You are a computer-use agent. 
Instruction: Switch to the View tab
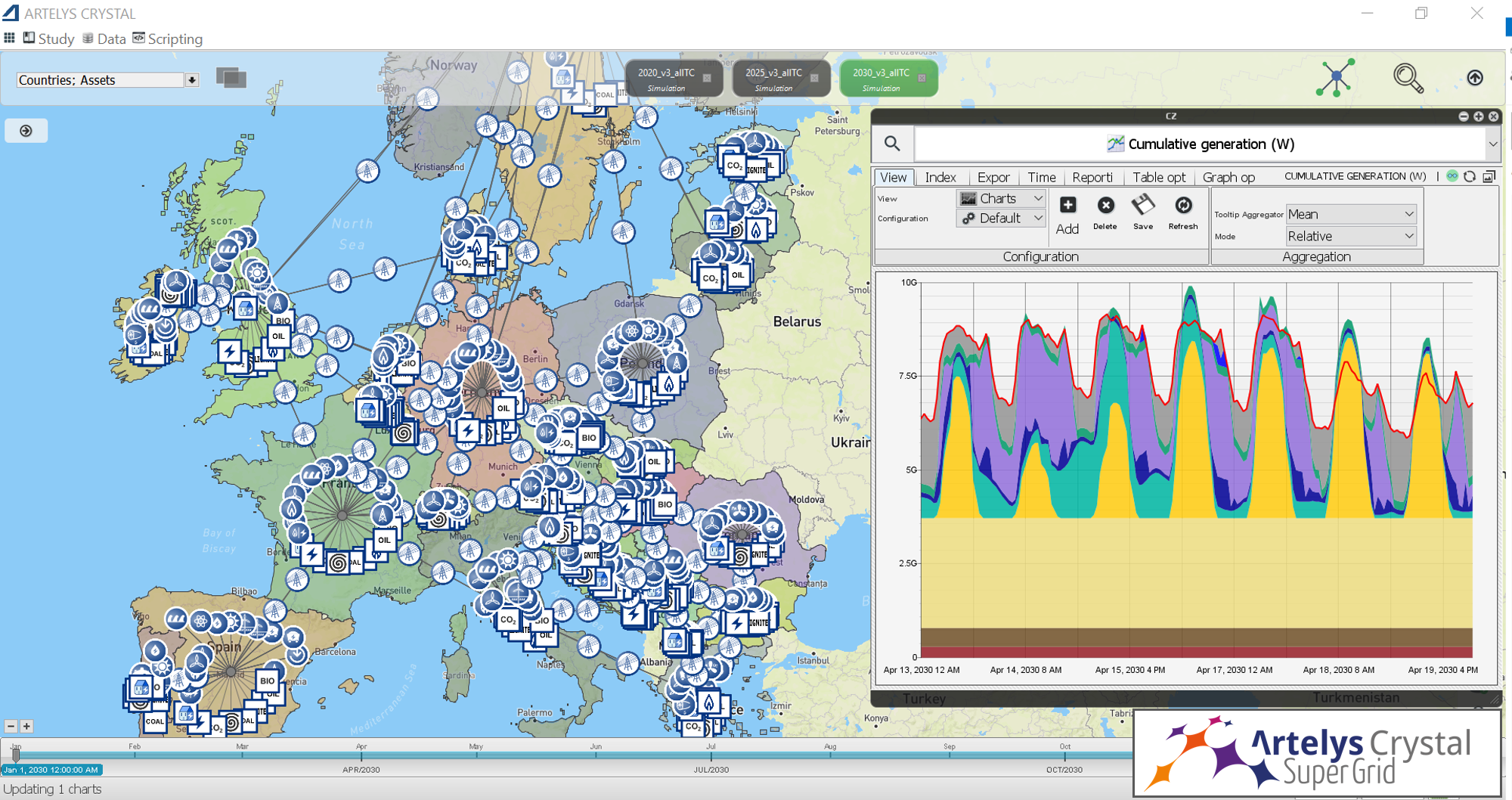[894, 177]
